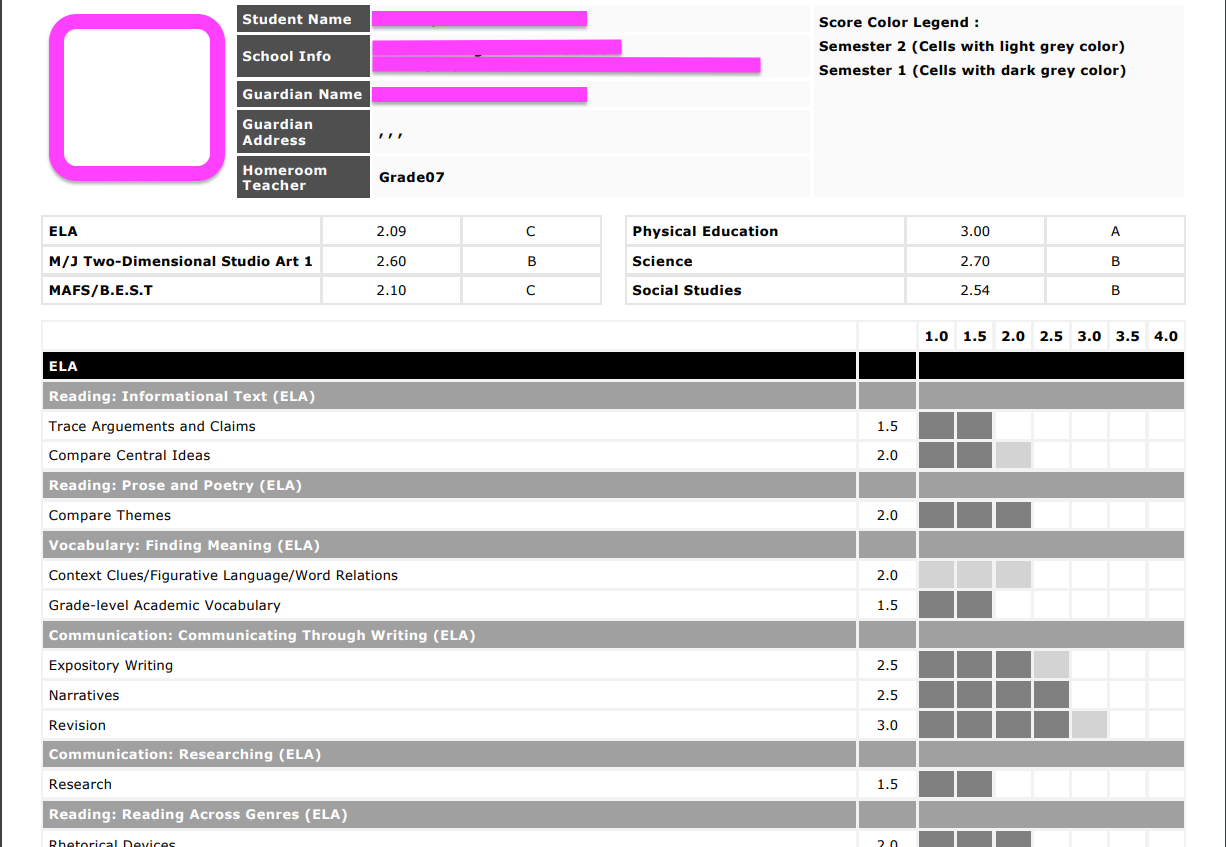Screen dimensions: 1226x847
Task: Click the Score Color Legend heading
Action: click(x=899, y=22)
